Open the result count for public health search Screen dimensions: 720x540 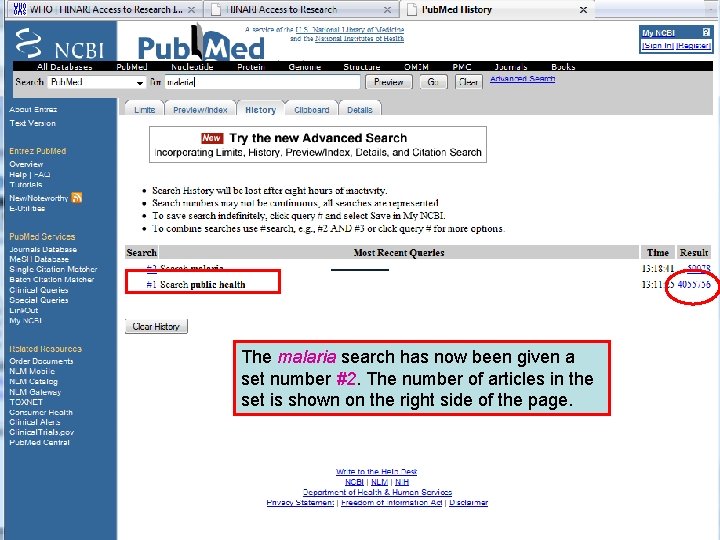(x=694, y=285)
